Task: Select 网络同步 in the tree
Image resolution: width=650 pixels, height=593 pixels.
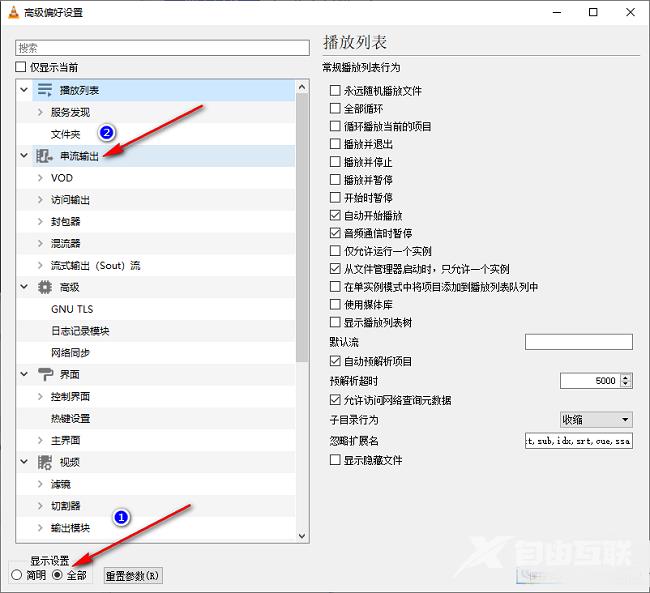Action: 70,353
